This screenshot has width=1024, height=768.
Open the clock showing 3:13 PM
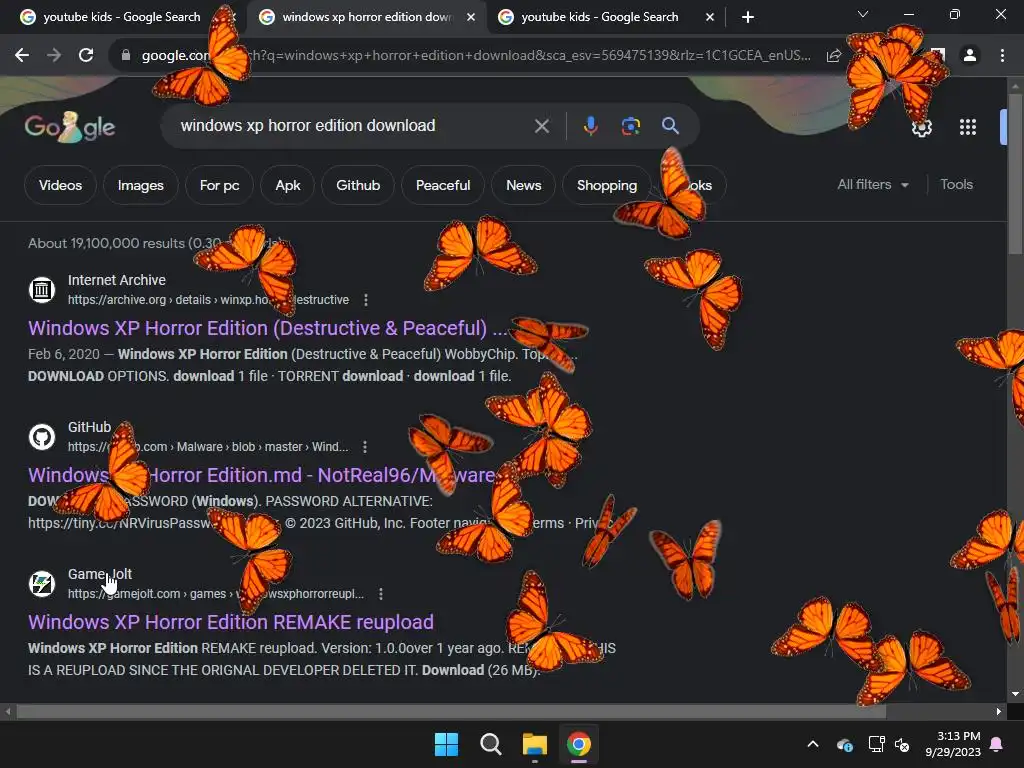953,744
